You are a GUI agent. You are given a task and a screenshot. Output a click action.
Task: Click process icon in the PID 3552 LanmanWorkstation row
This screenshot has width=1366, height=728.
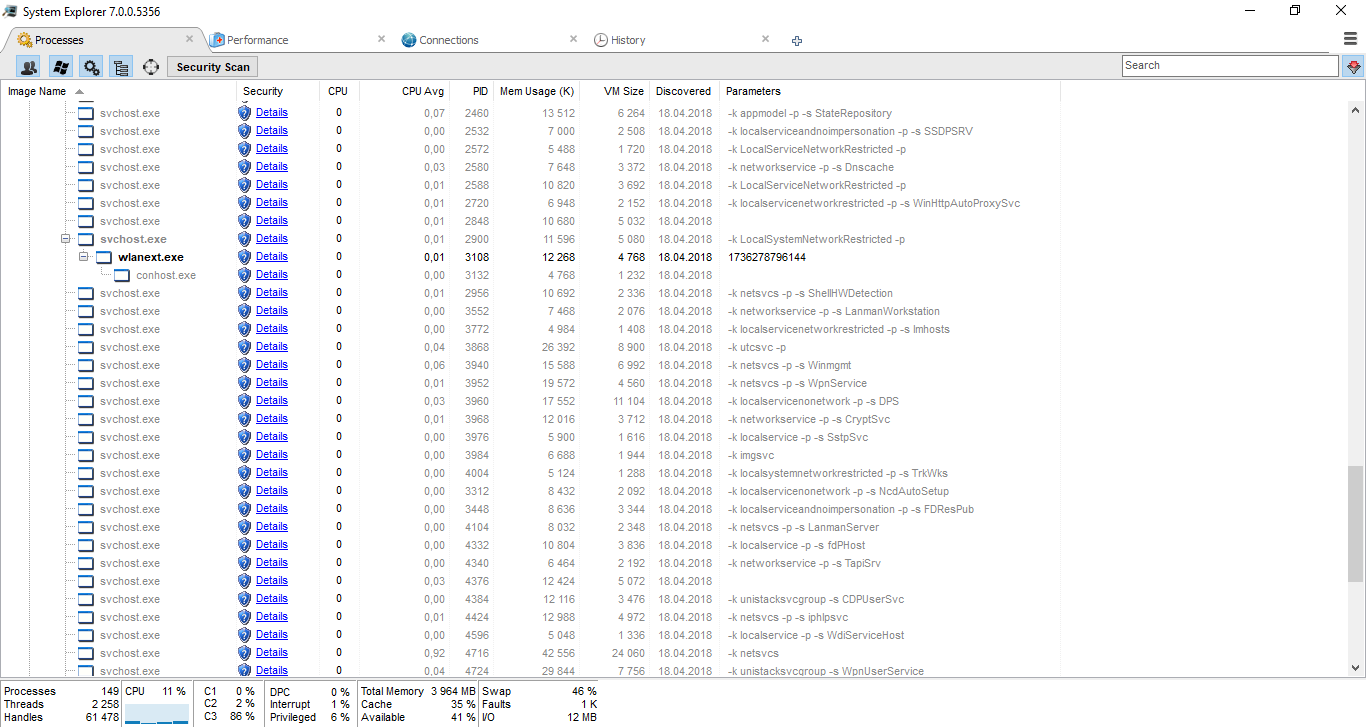86,311
